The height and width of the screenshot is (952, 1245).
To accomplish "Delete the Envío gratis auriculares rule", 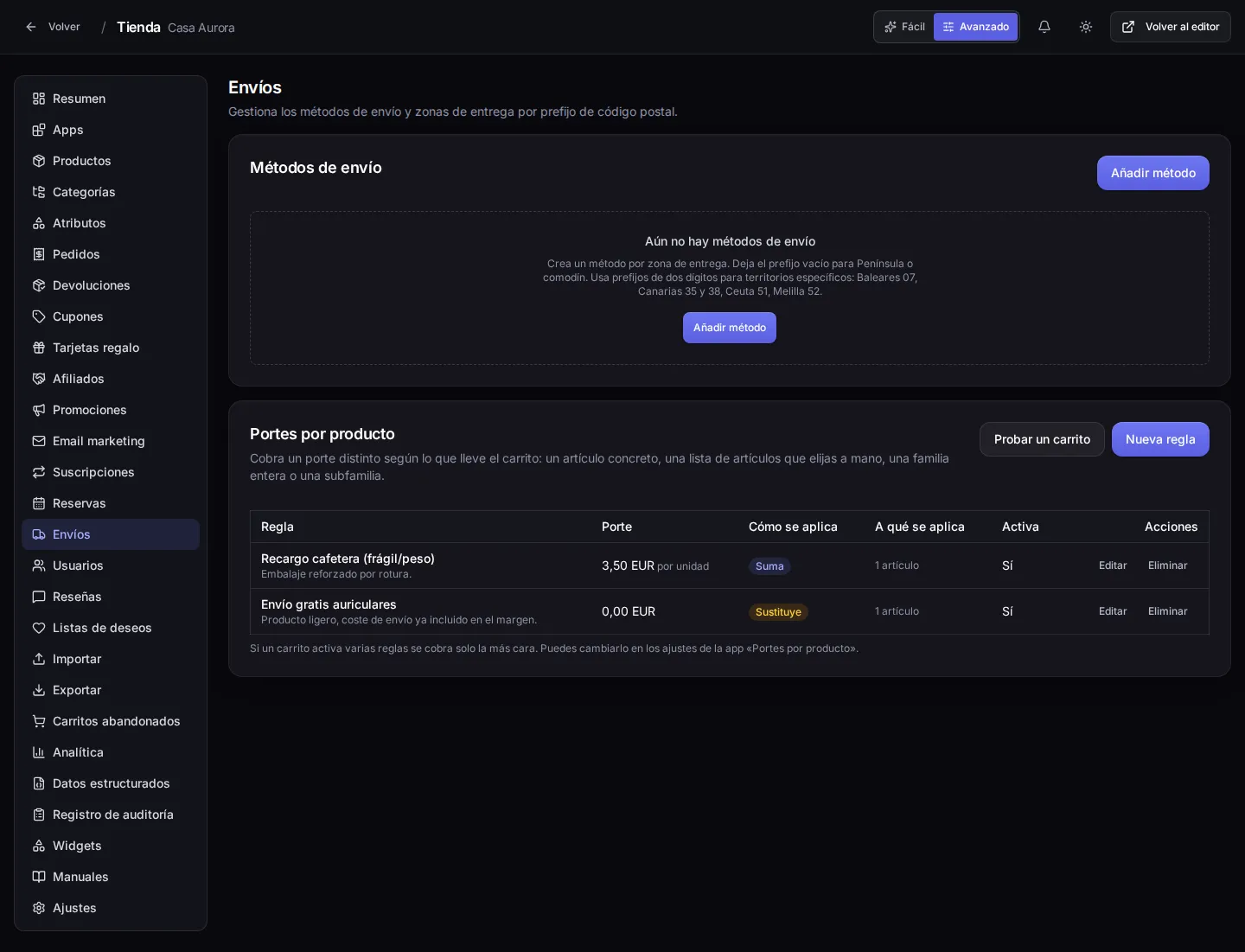I will (1167, 611).
